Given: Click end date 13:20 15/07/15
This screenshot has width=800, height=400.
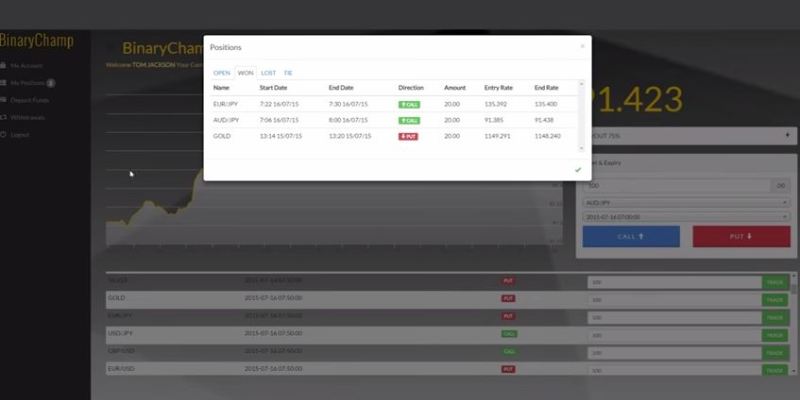Looking at the screenshot, I should click(x=350, y=136).
